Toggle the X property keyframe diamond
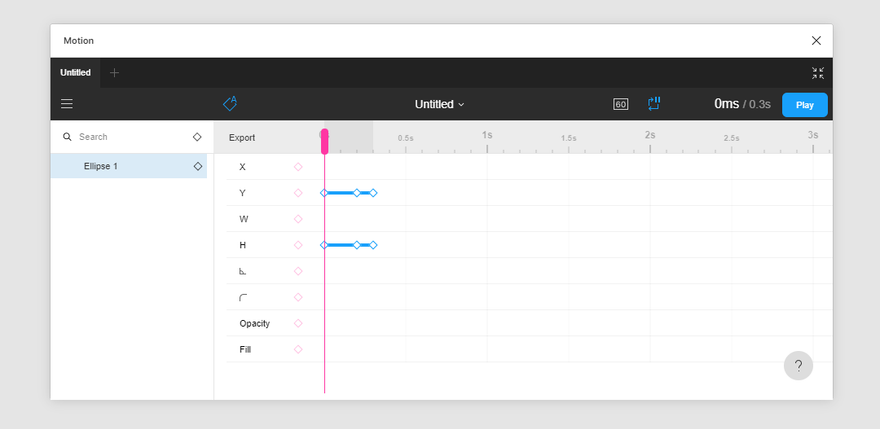 tap(298, 167)
